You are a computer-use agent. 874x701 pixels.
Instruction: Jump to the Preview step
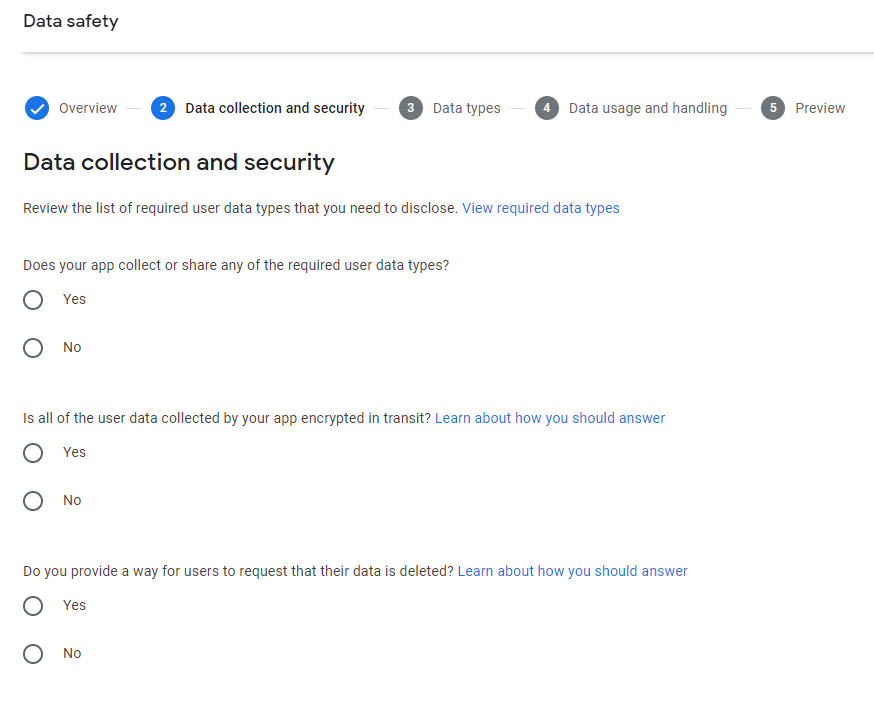point(820,108)
